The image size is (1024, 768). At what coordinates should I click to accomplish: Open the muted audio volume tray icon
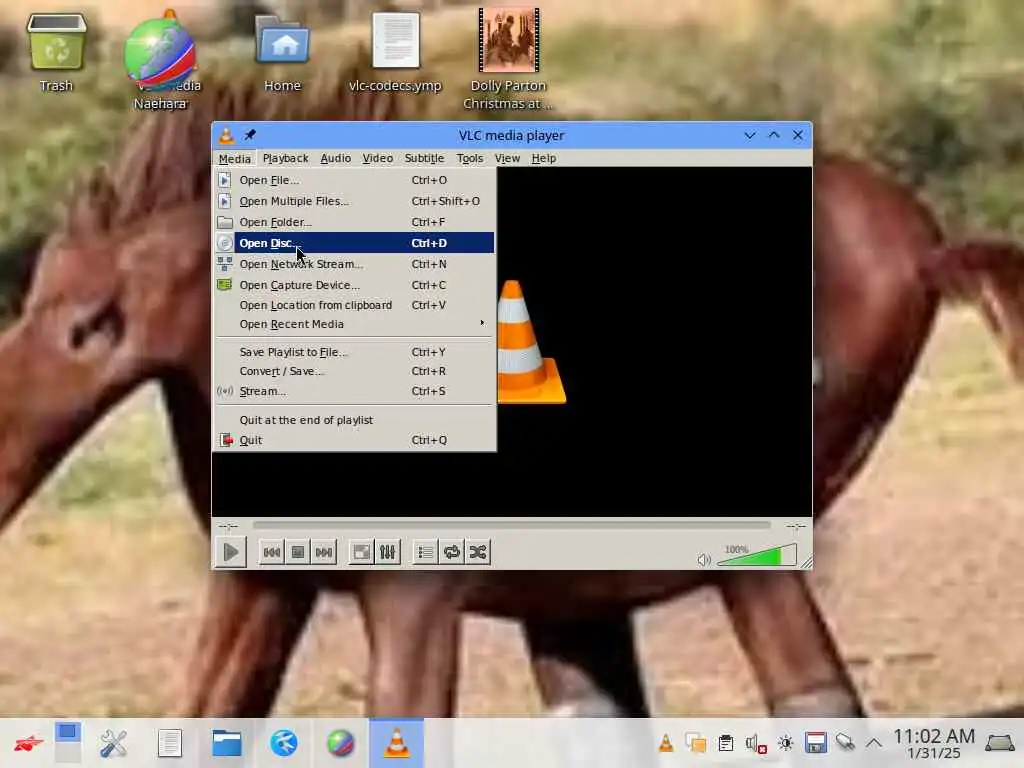click(x=756, y=743)
